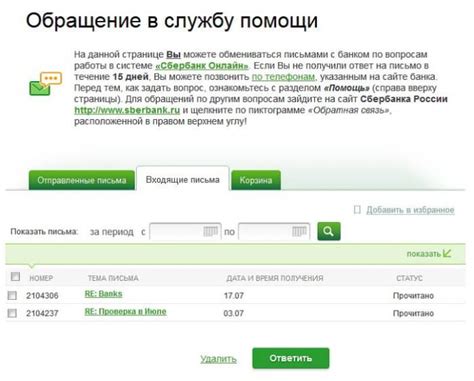Open the 'RE: Проверка в Июле' letter

pos(125,312)
